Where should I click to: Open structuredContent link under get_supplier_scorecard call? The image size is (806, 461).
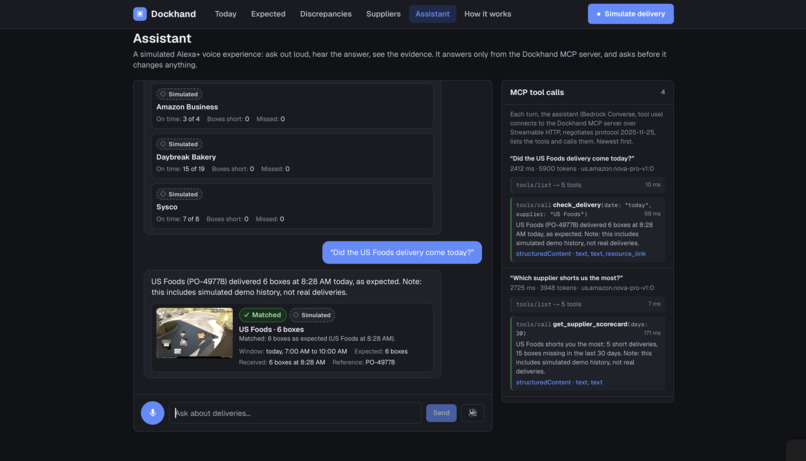543,382
